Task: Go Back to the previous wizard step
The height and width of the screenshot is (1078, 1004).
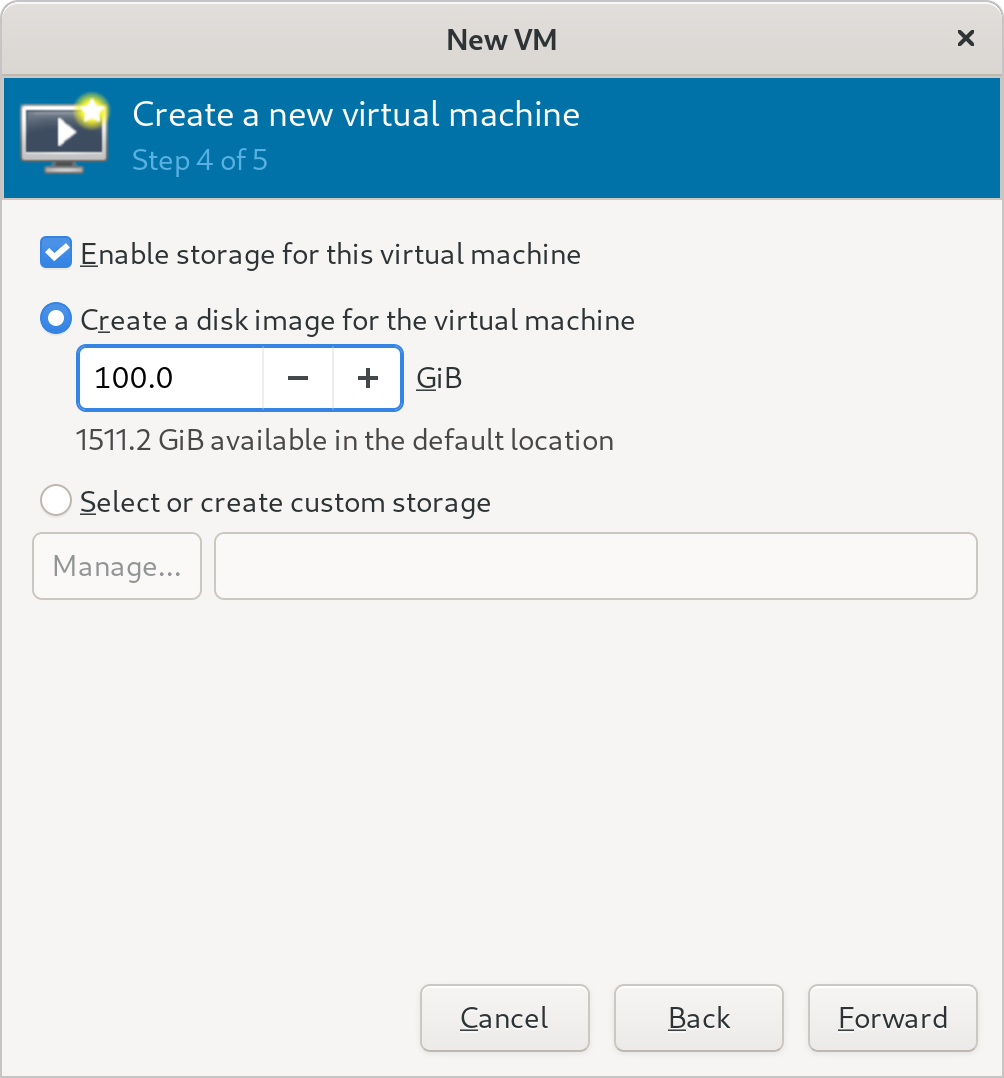Action: pyautogui.click(x=698, y=1017)
